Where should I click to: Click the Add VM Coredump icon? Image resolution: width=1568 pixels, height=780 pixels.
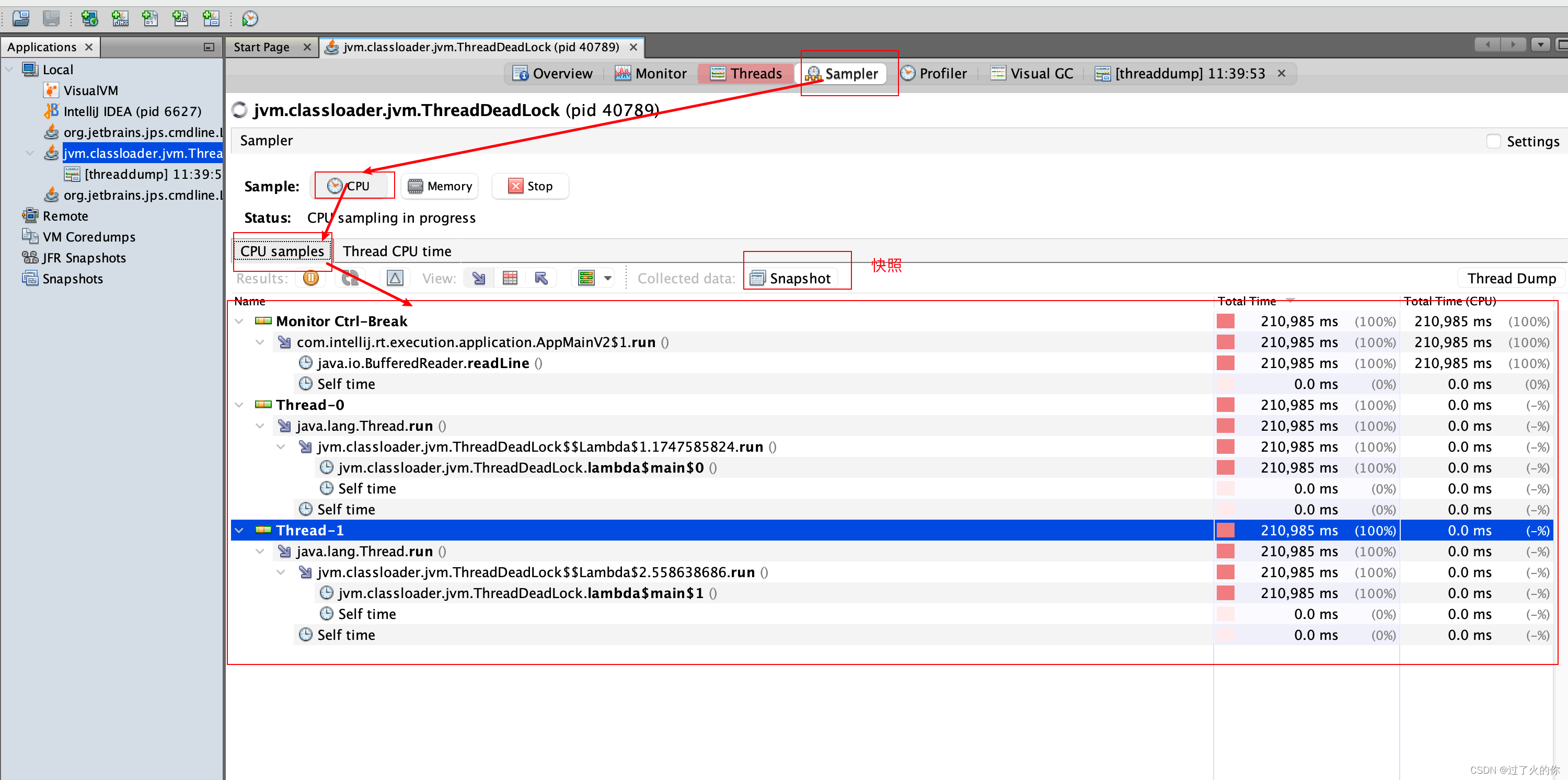(149, 18)
